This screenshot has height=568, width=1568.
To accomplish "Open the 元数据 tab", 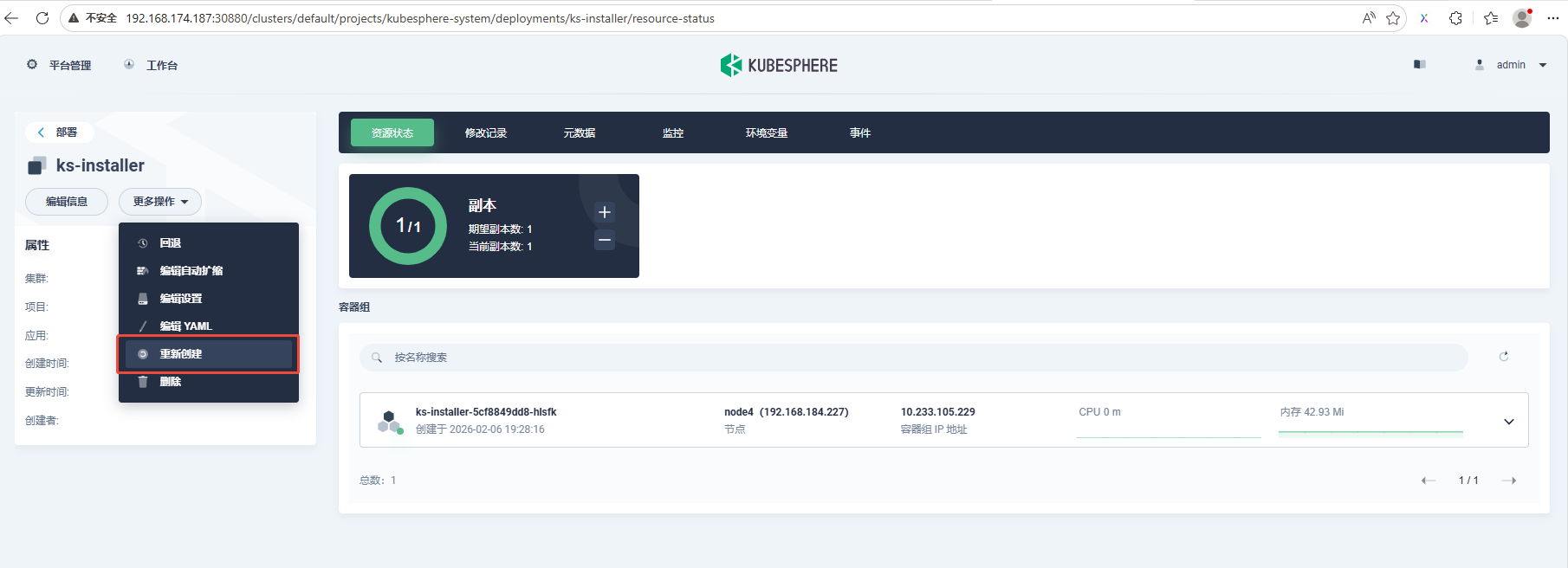I will 580,132.
